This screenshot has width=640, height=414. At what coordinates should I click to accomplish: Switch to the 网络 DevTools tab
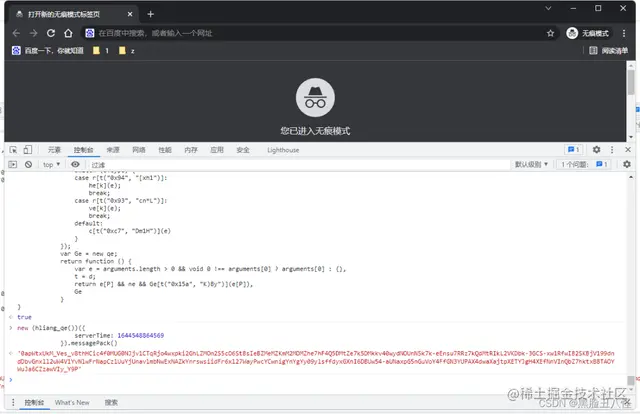point(139,150)
